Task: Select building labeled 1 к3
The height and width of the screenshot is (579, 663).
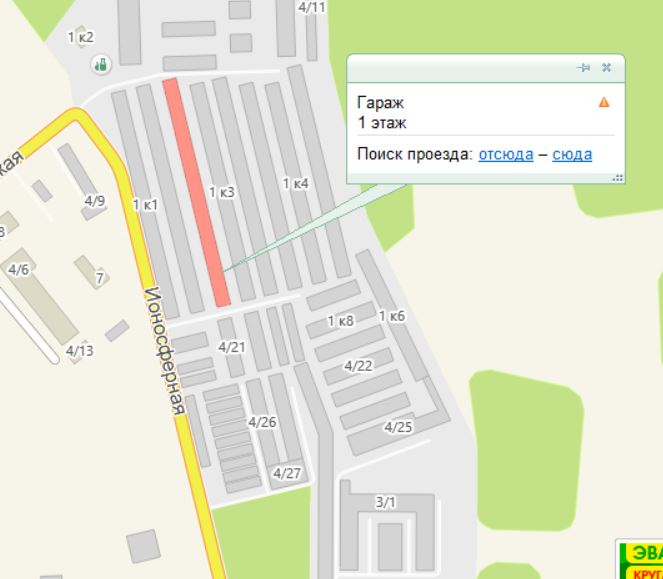Action: click(222, 192)
